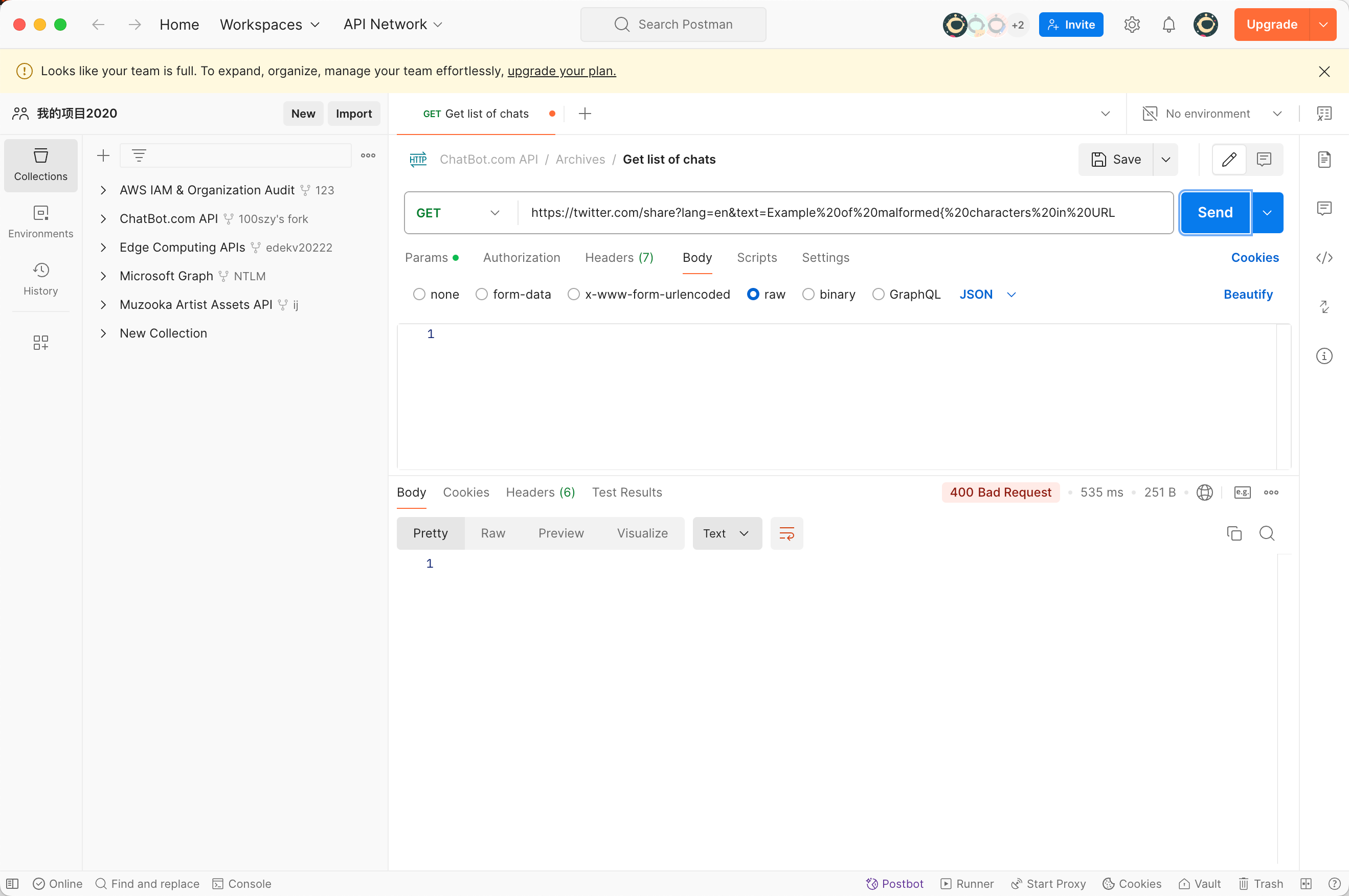Open the response Text format dropdown
Viewport: 1349px width, 896px height.
[x=727, y=534]
